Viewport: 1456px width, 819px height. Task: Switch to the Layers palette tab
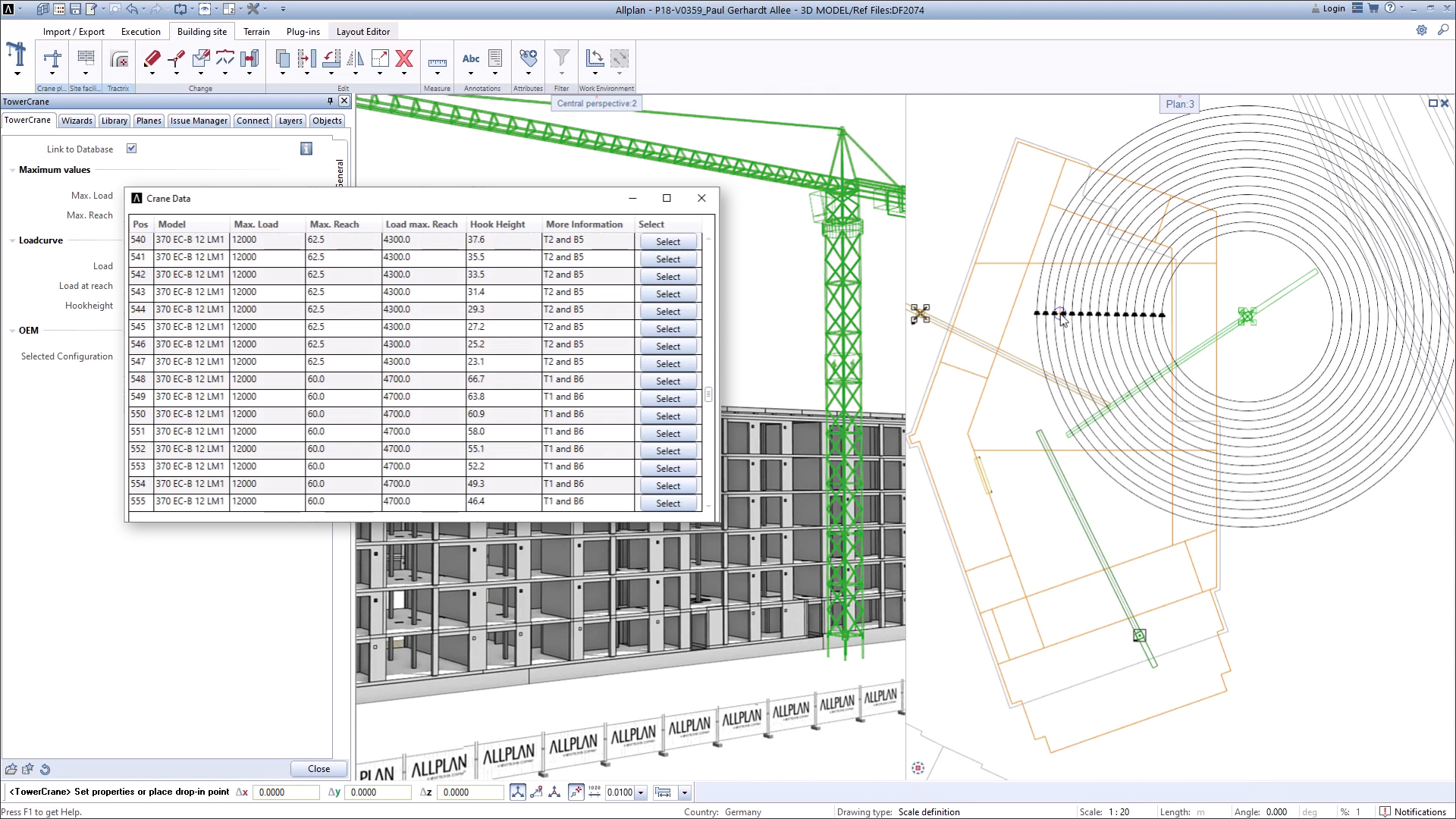290,121
